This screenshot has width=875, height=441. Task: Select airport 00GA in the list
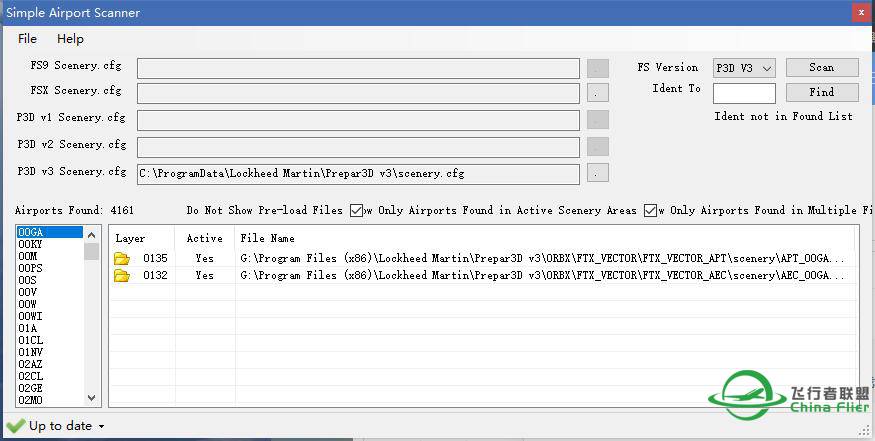[x=50, y=232]
